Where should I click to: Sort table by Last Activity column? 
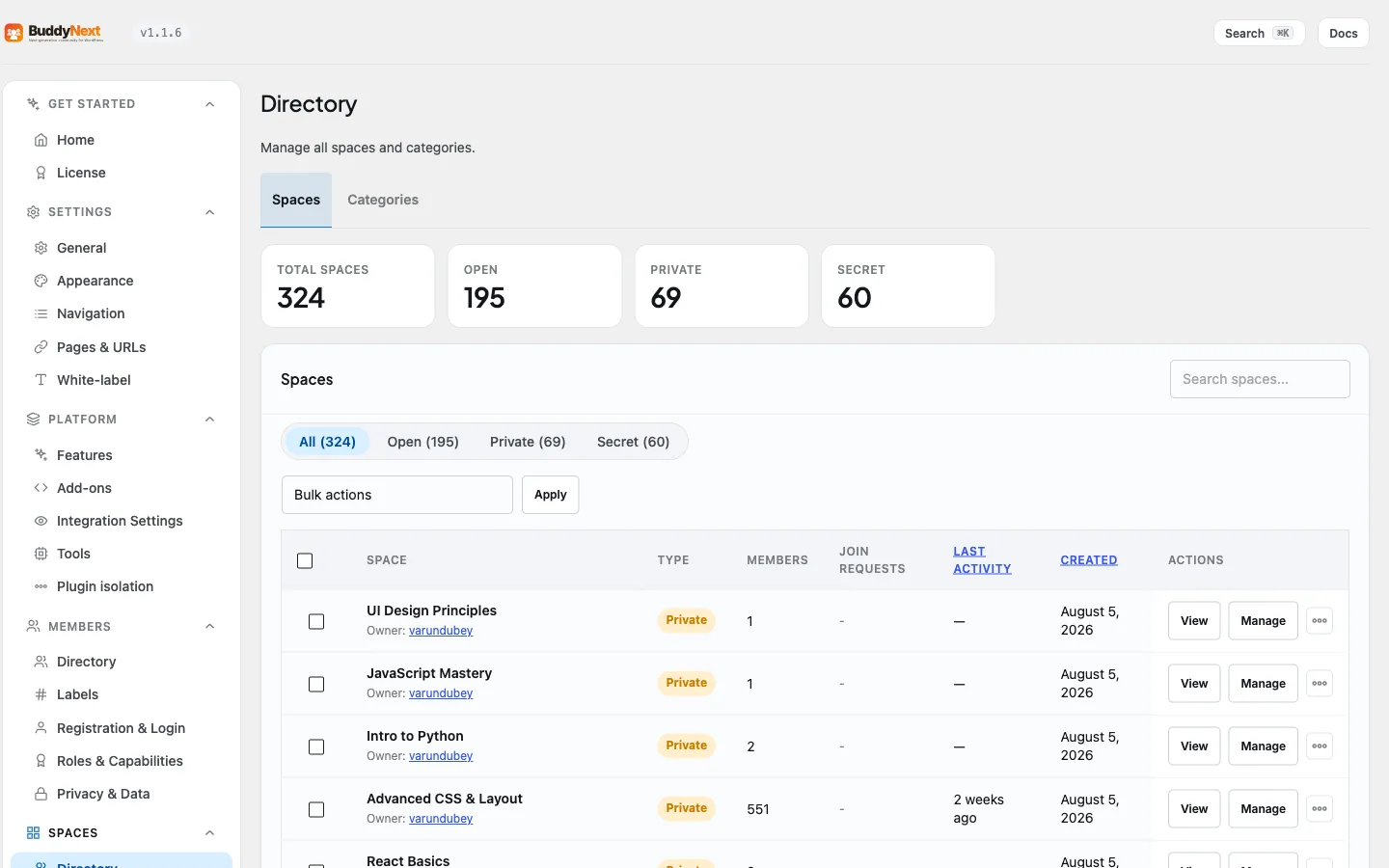pos(982,560)
